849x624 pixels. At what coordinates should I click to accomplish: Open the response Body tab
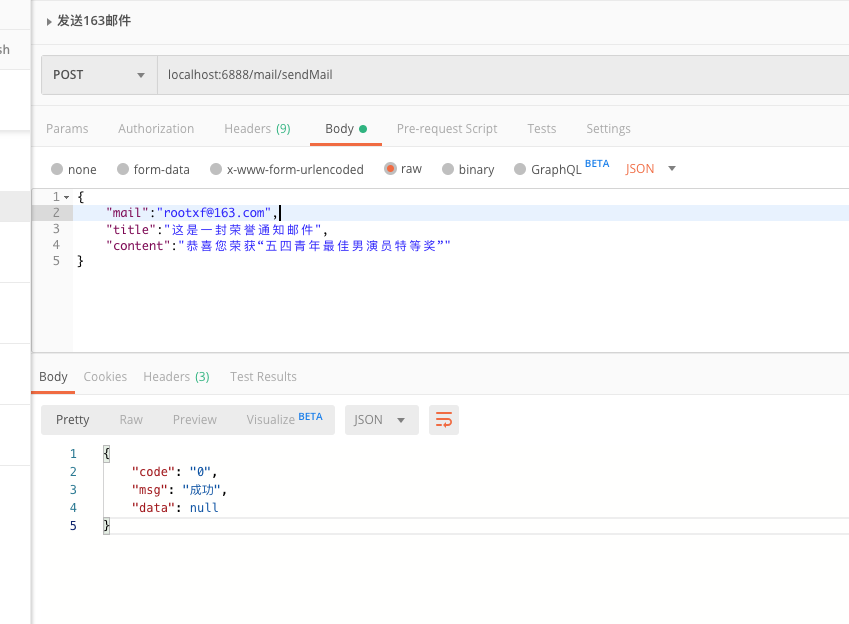click(53, 376)
